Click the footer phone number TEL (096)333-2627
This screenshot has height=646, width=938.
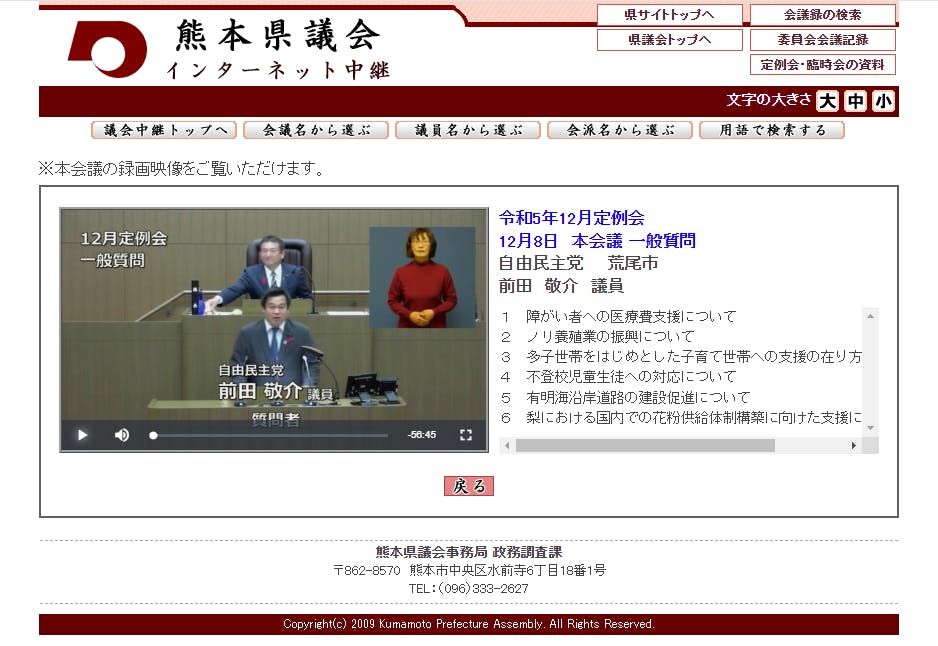469,589
